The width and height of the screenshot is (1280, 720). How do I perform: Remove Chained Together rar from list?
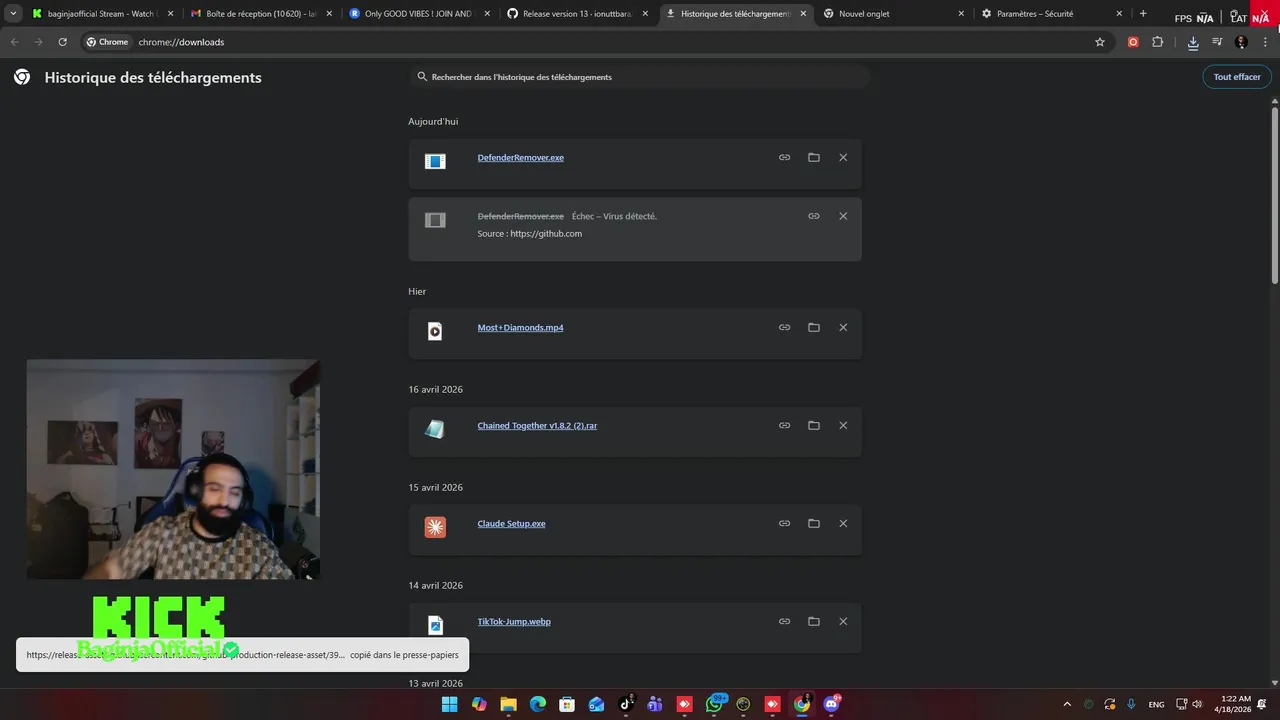click(843, 425)
